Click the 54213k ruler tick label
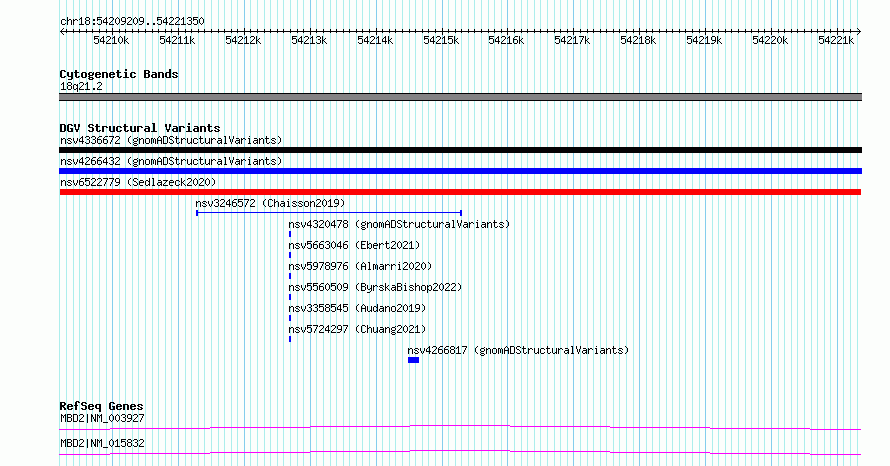Screen dimensions: 890x466 coord(309,40)
